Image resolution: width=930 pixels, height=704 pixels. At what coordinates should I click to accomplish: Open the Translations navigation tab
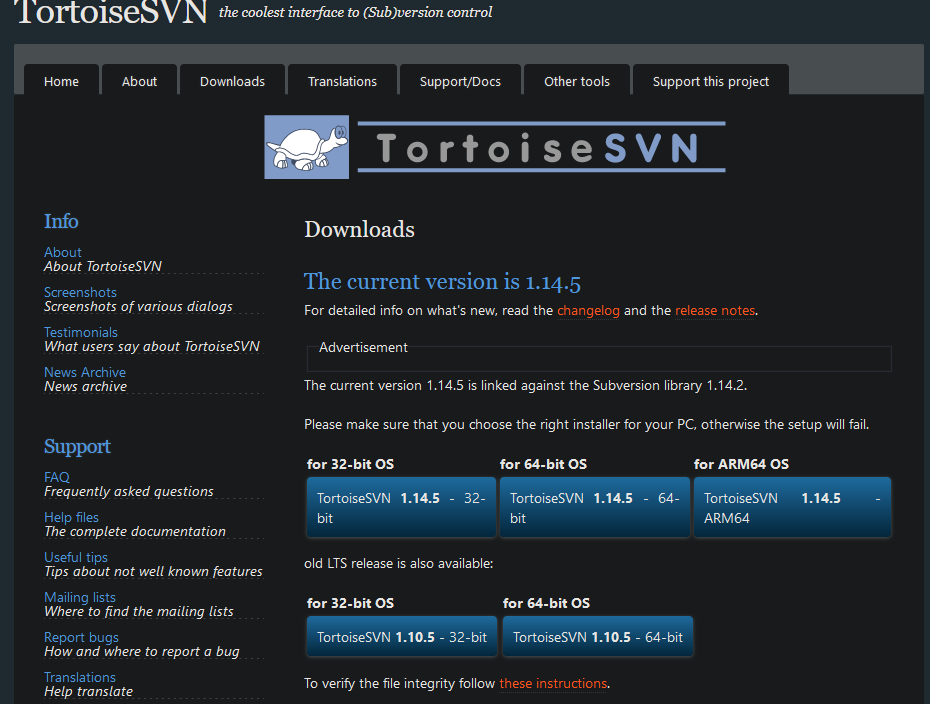tap(342, 81)
